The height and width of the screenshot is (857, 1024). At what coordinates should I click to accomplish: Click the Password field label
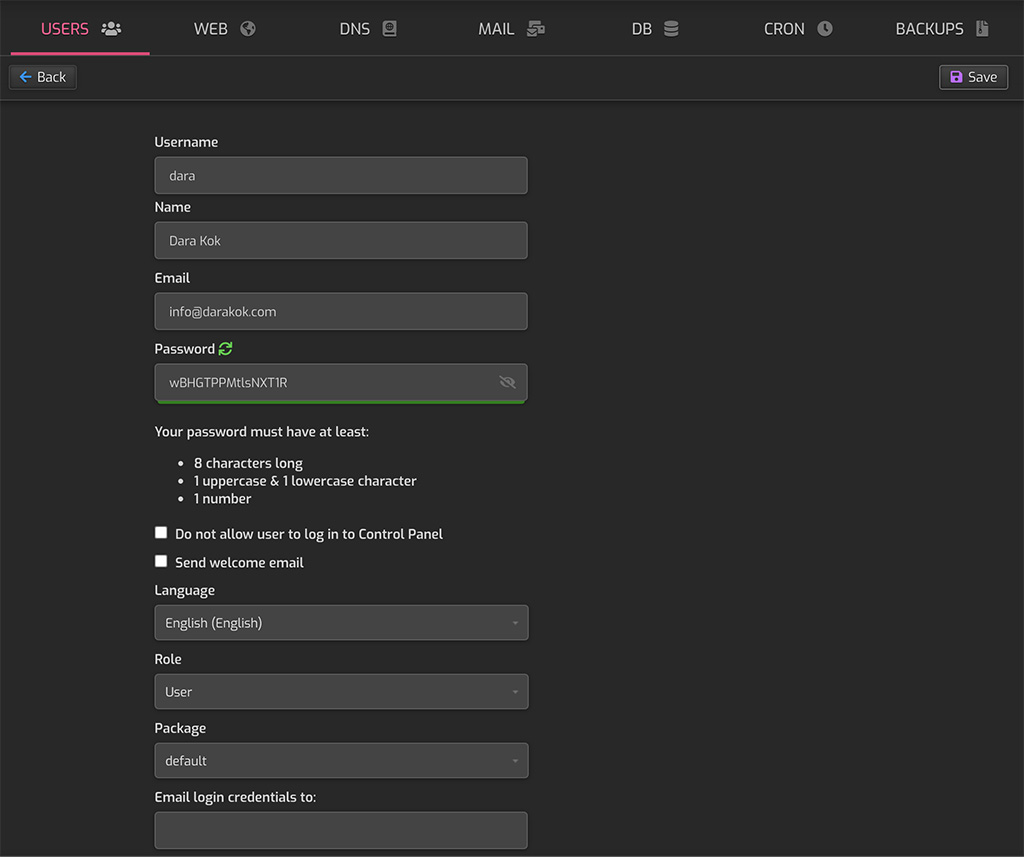(185, 349)
